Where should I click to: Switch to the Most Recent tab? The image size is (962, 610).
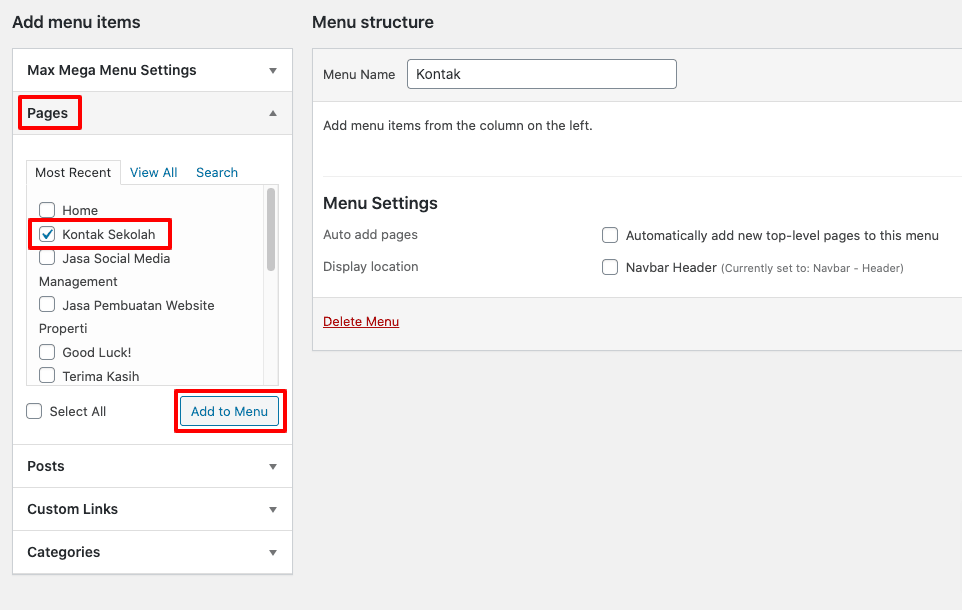coord(73,173)
